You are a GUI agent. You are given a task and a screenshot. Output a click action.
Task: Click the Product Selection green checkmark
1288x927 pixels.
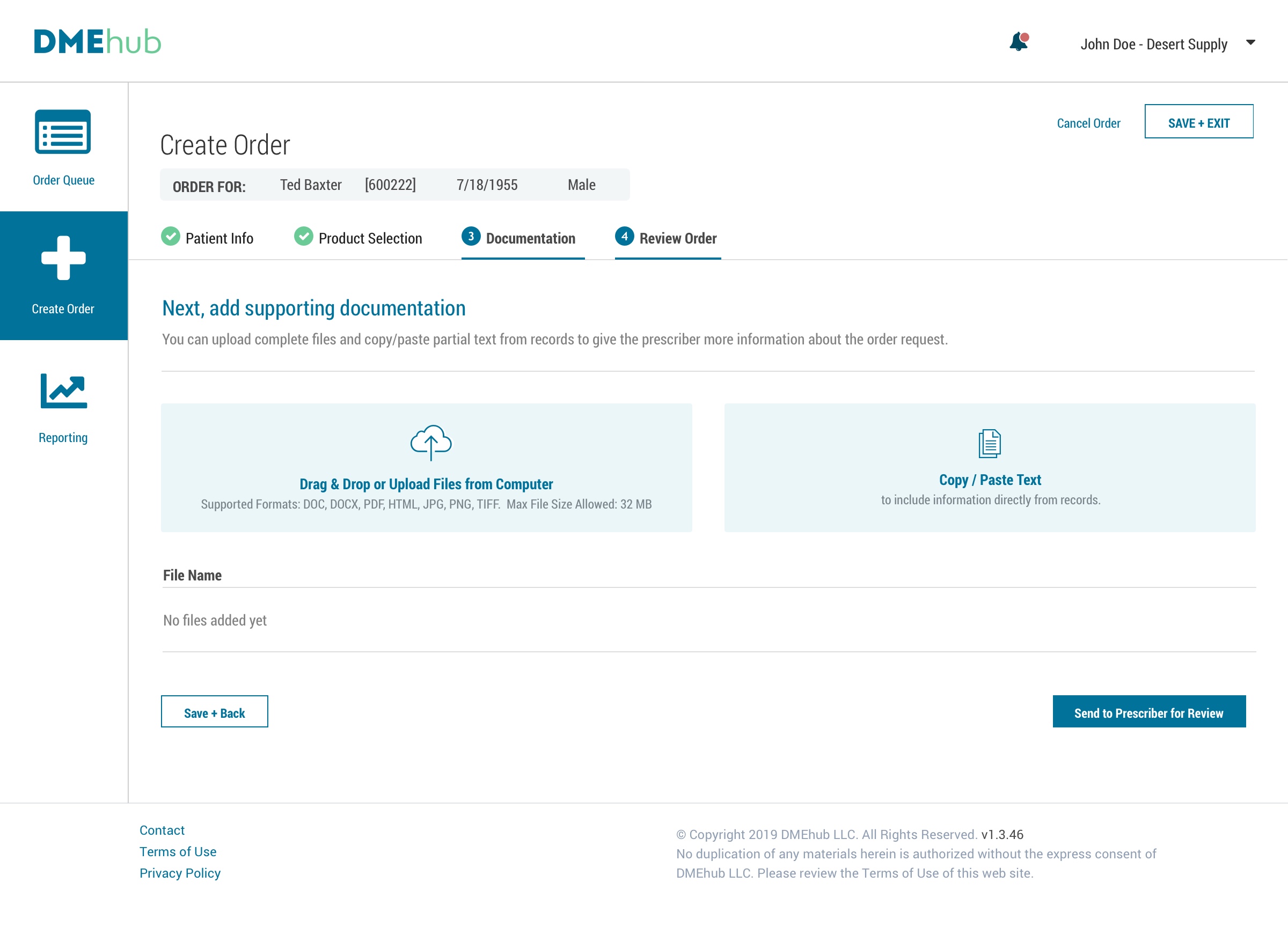(303, 236)
